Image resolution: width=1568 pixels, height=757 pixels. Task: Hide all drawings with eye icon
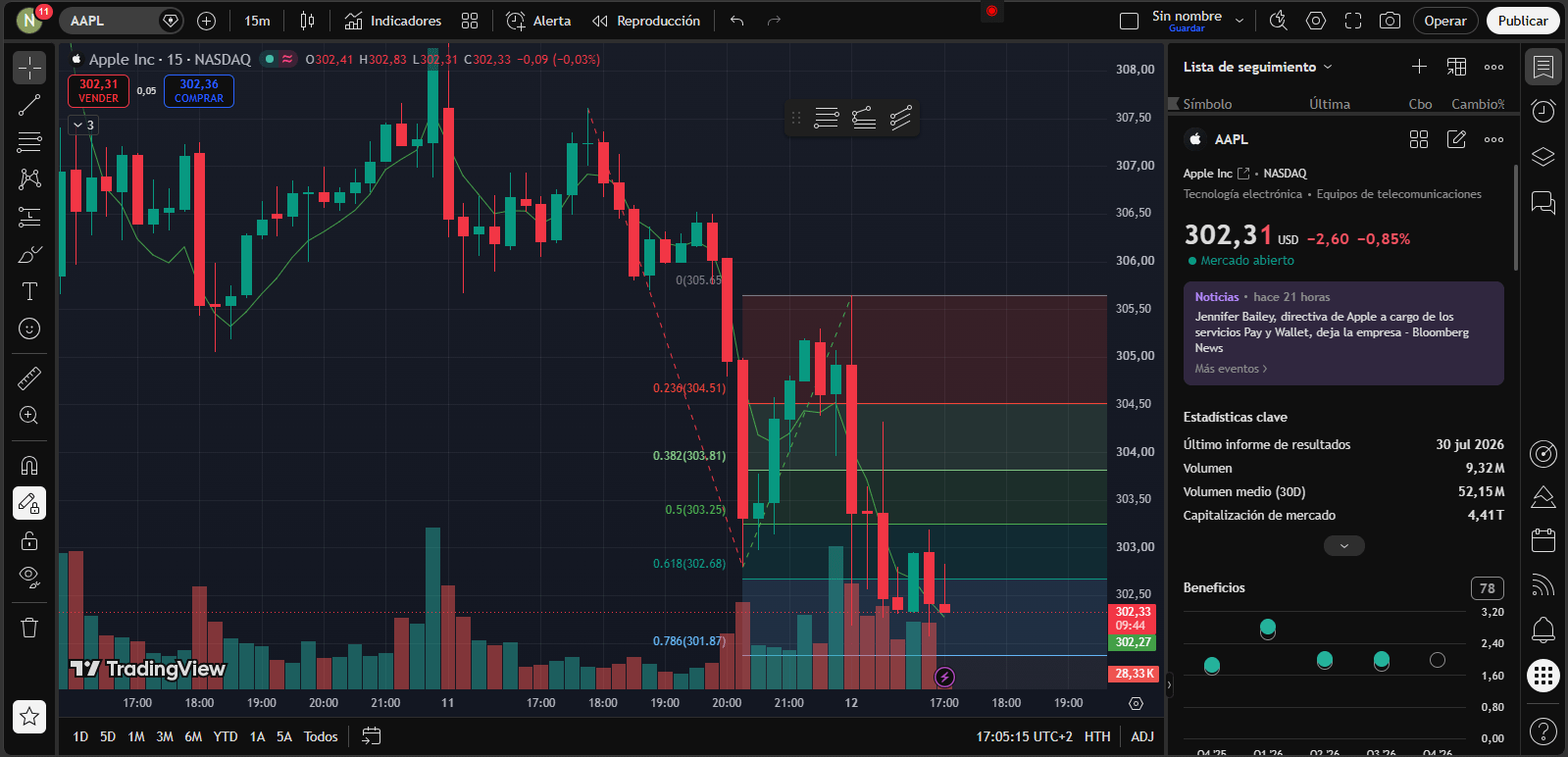[x=29, y=578]
